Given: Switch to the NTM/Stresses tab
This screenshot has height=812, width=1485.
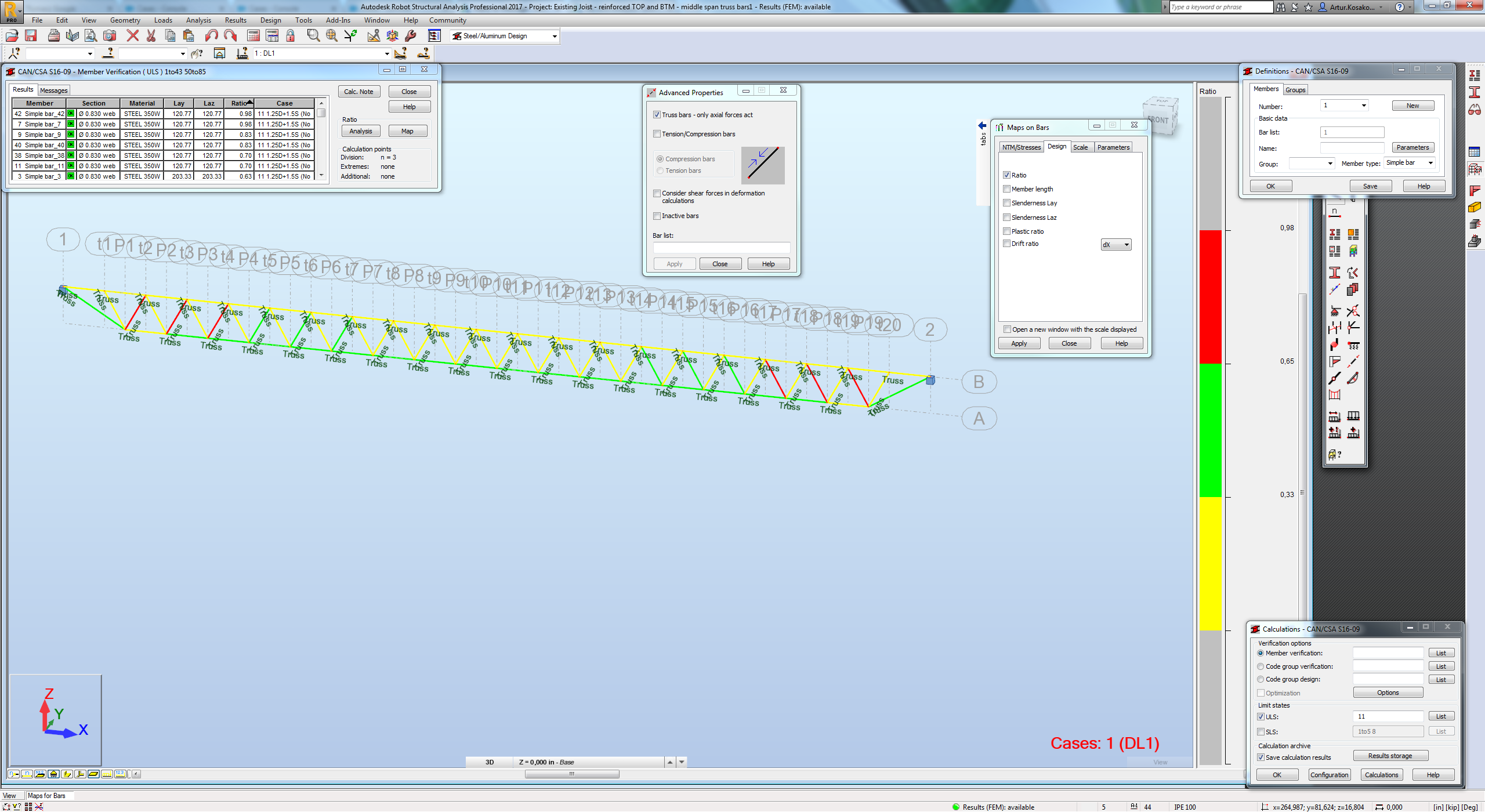Looking at the screenshot, I should click(1021, 147).
